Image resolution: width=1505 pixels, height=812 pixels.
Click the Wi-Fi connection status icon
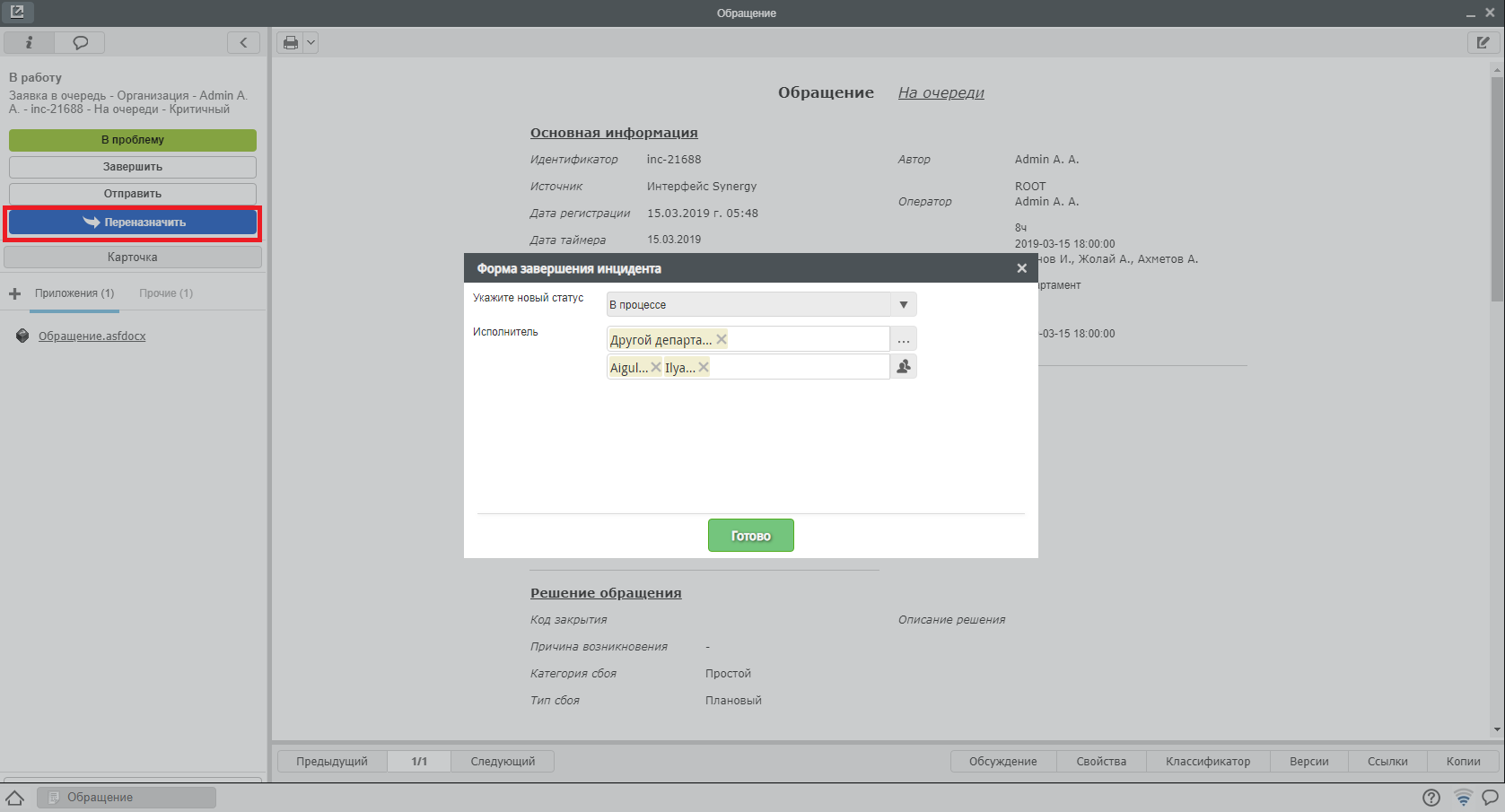click(x=1463, y=798)
